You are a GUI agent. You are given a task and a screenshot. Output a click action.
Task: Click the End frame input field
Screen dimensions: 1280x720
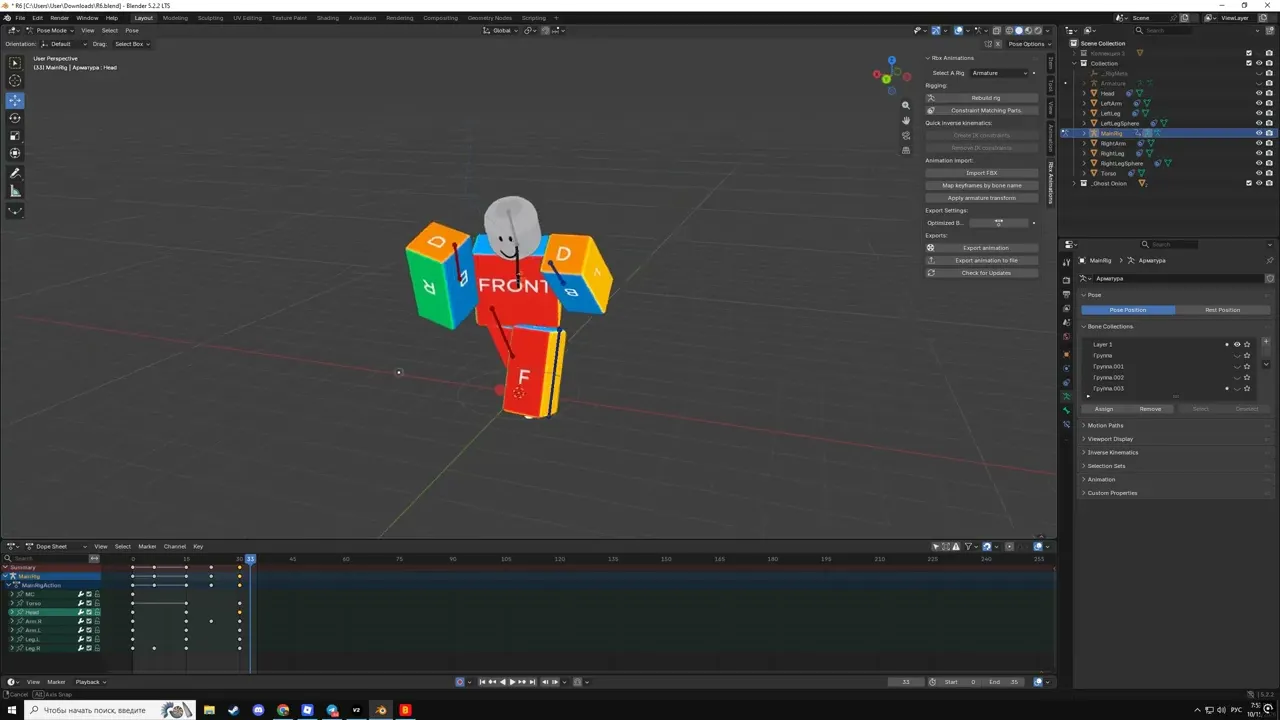pos(1004,682)
